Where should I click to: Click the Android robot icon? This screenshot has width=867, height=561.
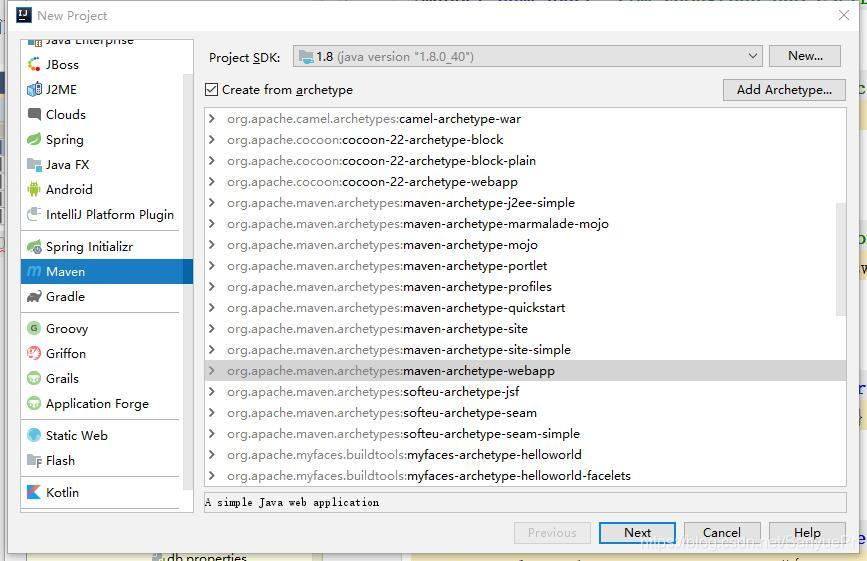tap(34, 190)
